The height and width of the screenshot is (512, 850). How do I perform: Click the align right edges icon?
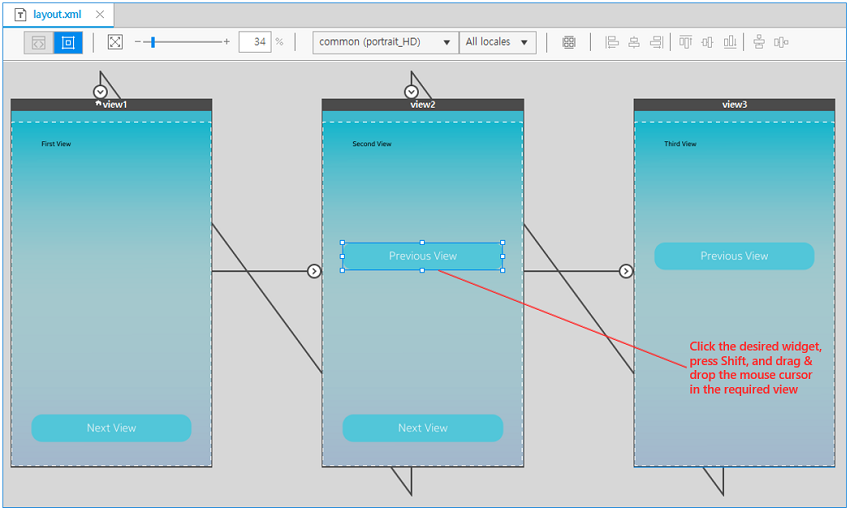click(656, 42)
